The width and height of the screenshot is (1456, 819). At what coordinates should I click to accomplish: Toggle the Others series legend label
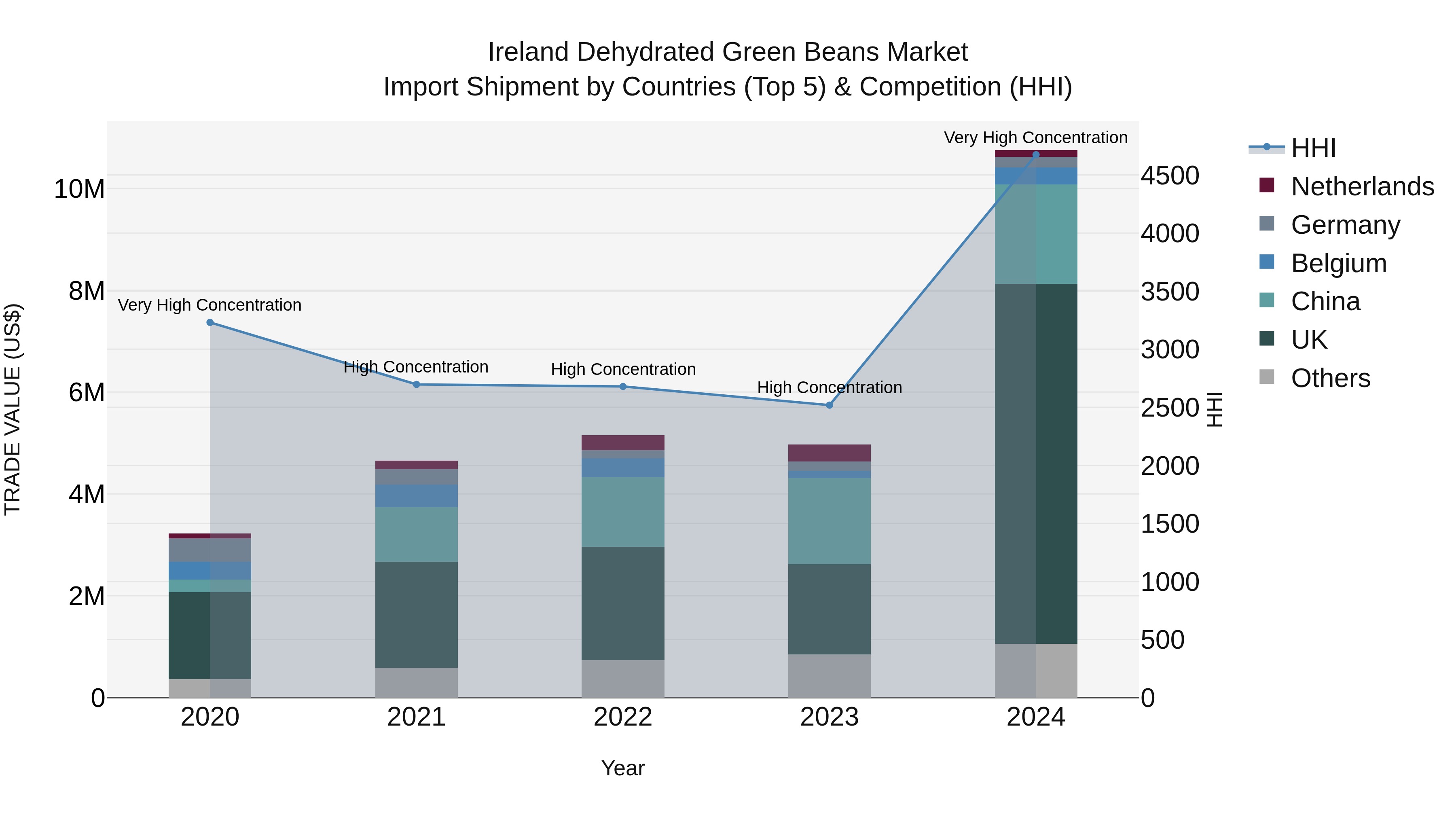[1331, 378]
